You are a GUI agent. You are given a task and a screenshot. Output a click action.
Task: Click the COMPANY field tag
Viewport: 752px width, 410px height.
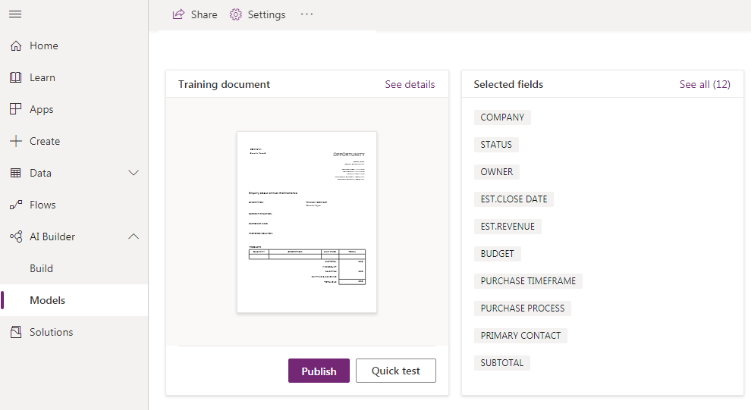[x=502, y=117]
